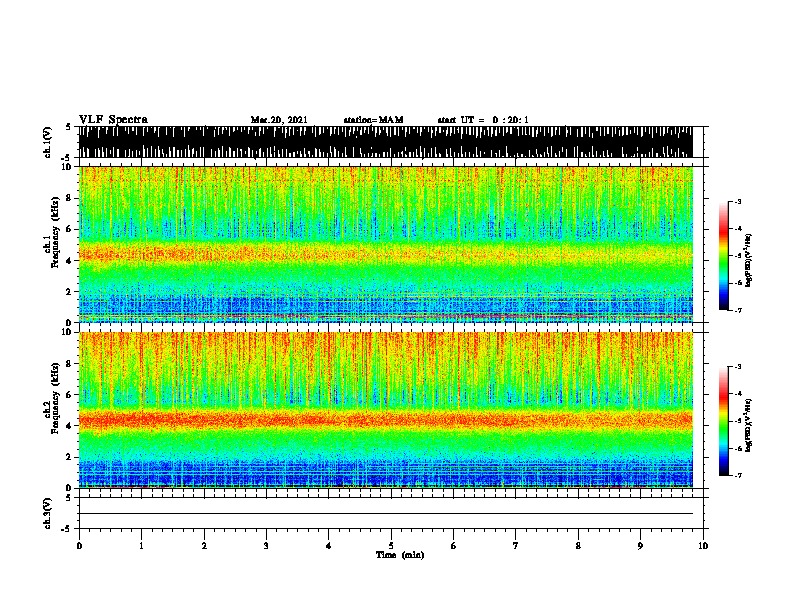
Task: Click time axis tick label 2
Action: 204,546
